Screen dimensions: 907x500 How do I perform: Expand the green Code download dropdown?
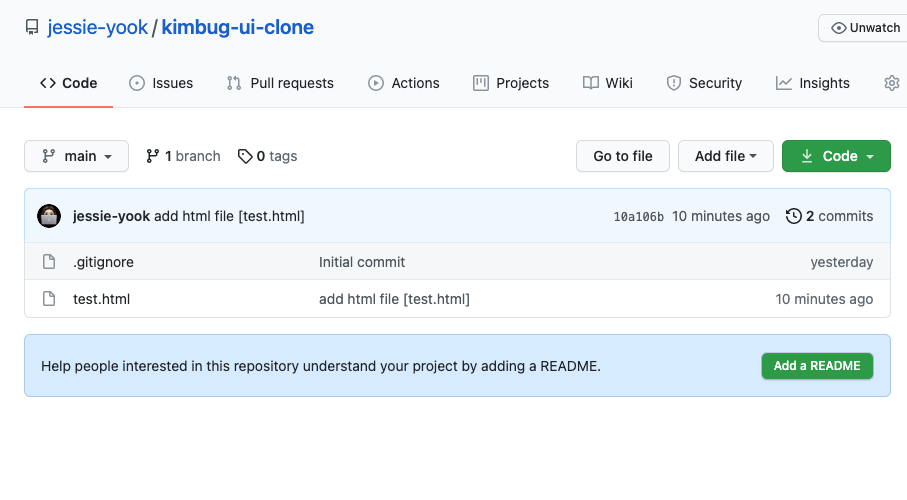tap(836, 156)
